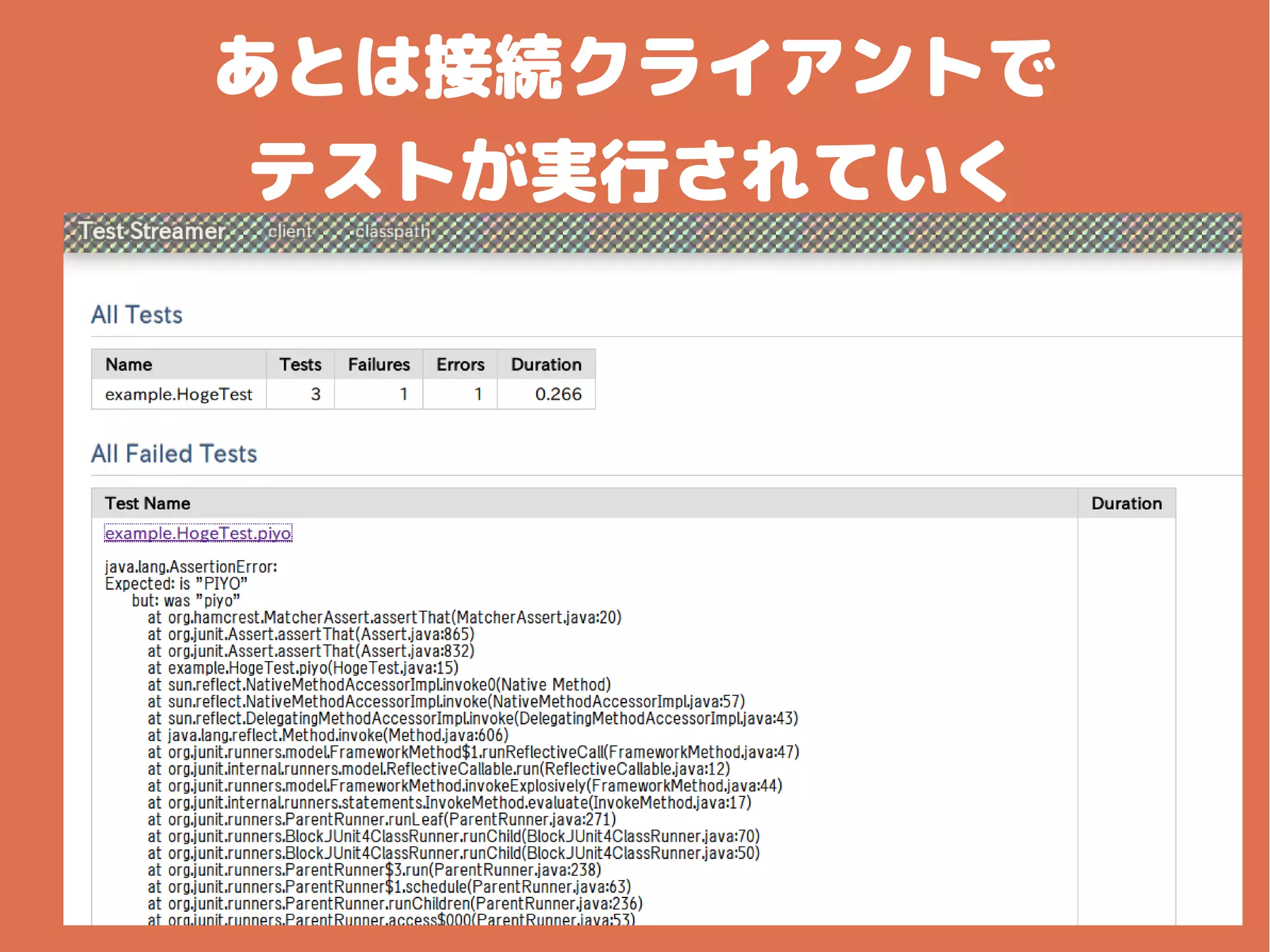The height and width of the screenshot is (952, 1270).
Task: Select the Expected: is "PIYO" line
Action: pyautogui.click(x=176, y=584)
